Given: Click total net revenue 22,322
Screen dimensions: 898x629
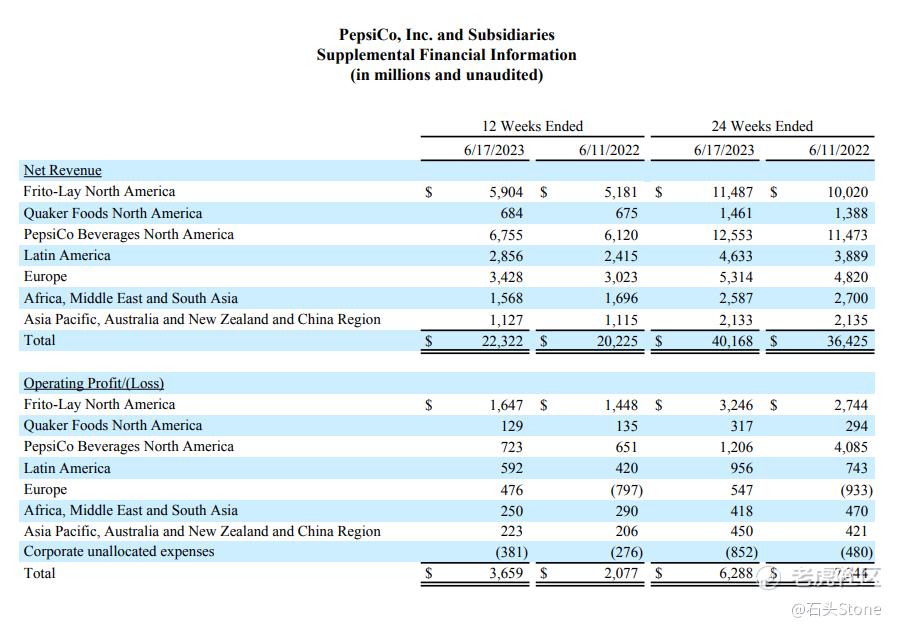Looking at the screenshot, I should coord(502,341).
